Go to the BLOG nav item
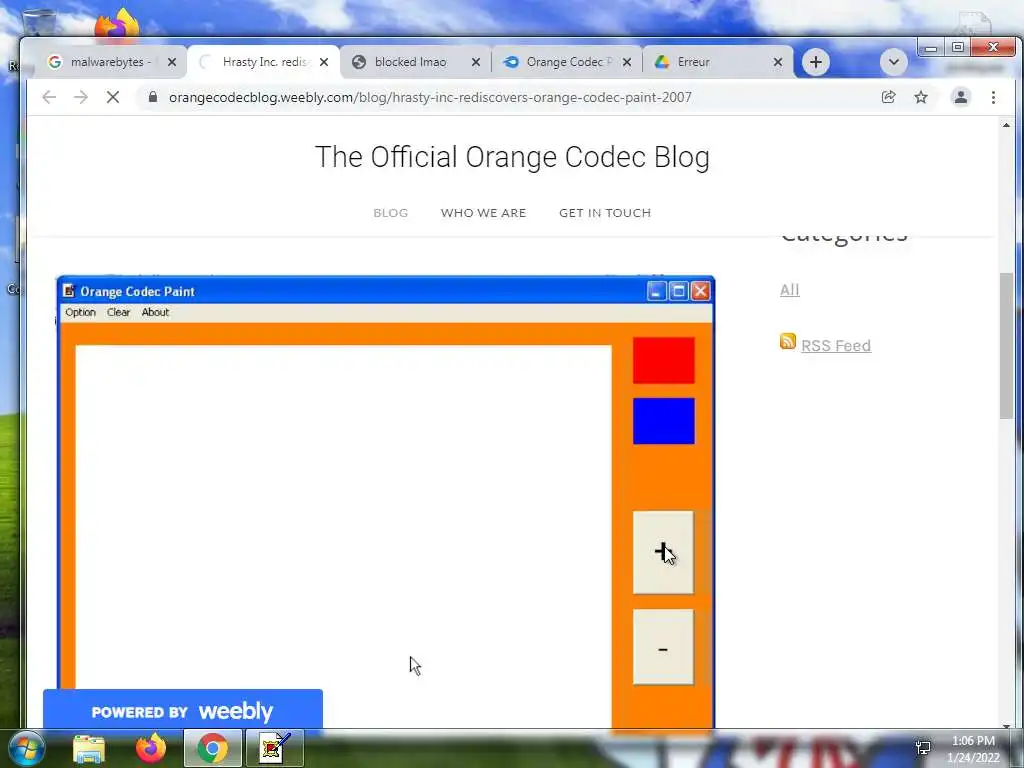The image size is (1024, 768). click(x=391, y=213)
